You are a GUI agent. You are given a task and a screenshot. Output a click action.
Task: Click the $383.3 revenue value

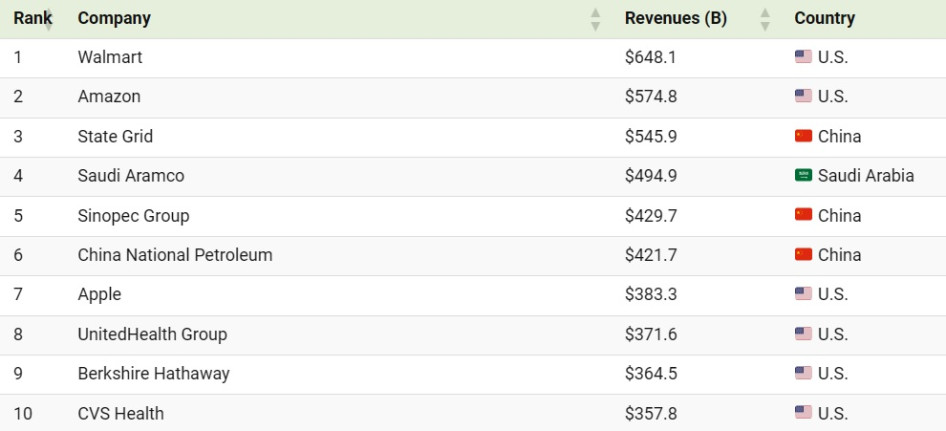[650, 295]
